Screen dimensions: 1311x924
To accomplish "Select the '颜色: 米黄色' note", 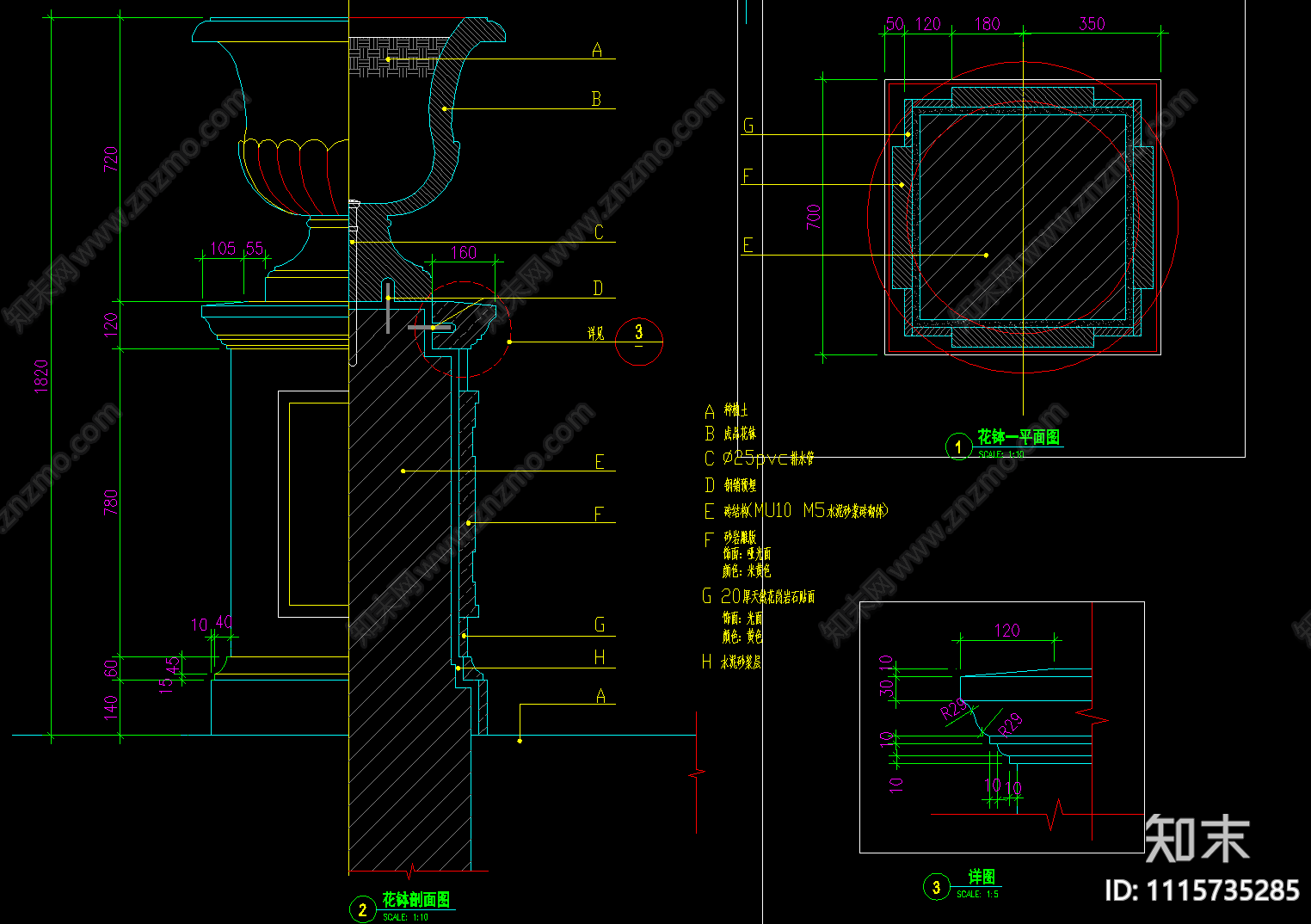I will coord(747,571).
